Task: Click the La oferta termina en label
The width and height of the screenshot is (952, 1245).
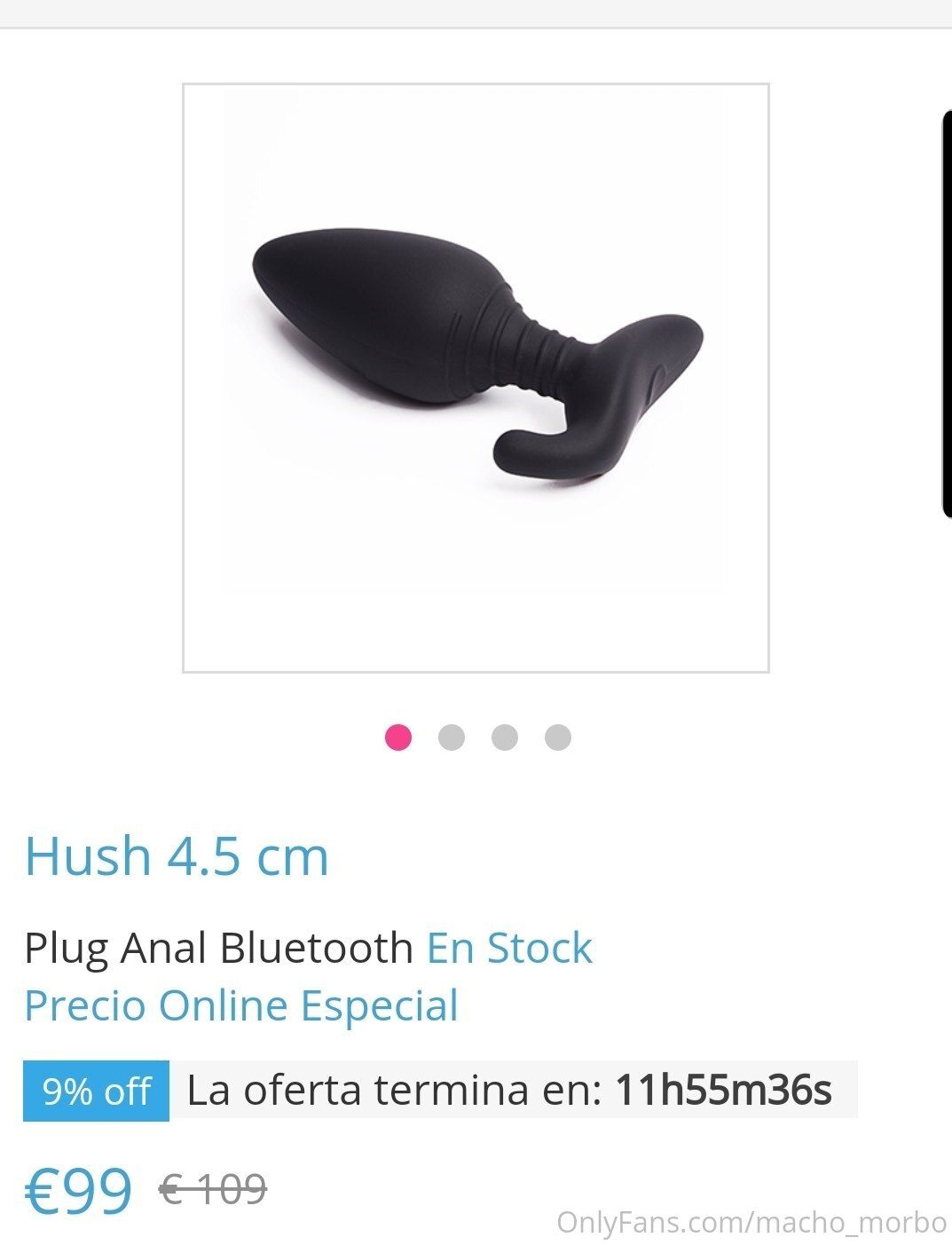Action: click(x=395, y=1090)
